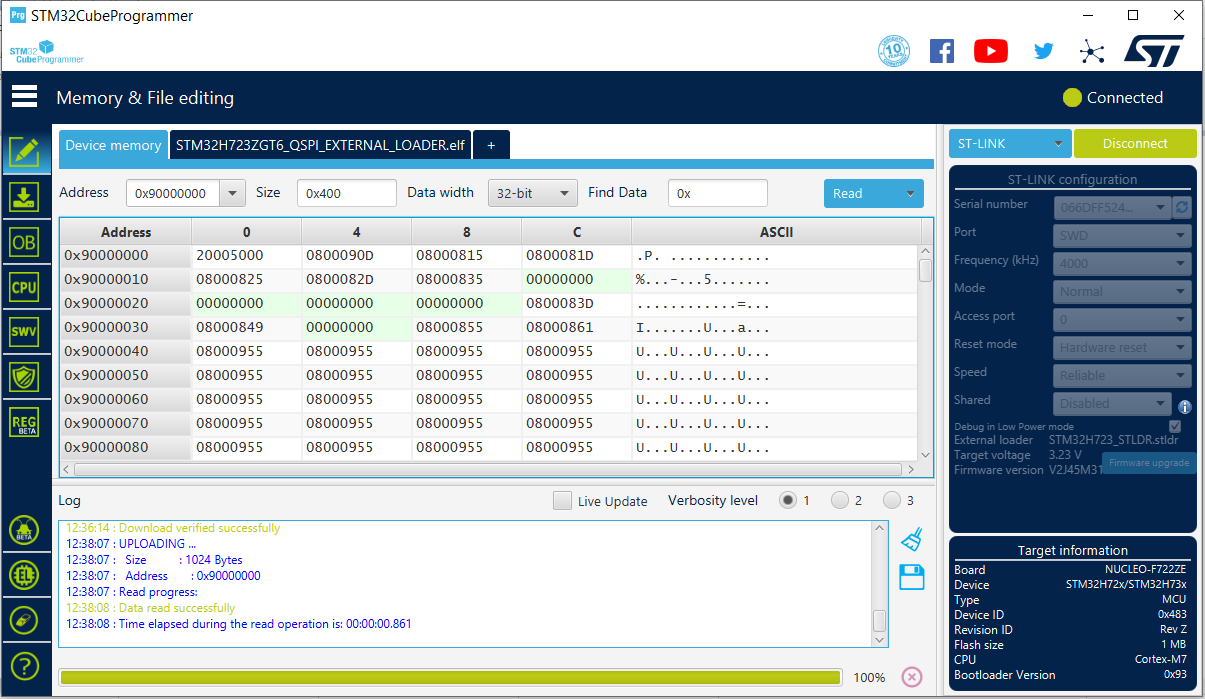
Task: Cancel the operation via the red cross beside the progress bar
Action: (911, 677)
